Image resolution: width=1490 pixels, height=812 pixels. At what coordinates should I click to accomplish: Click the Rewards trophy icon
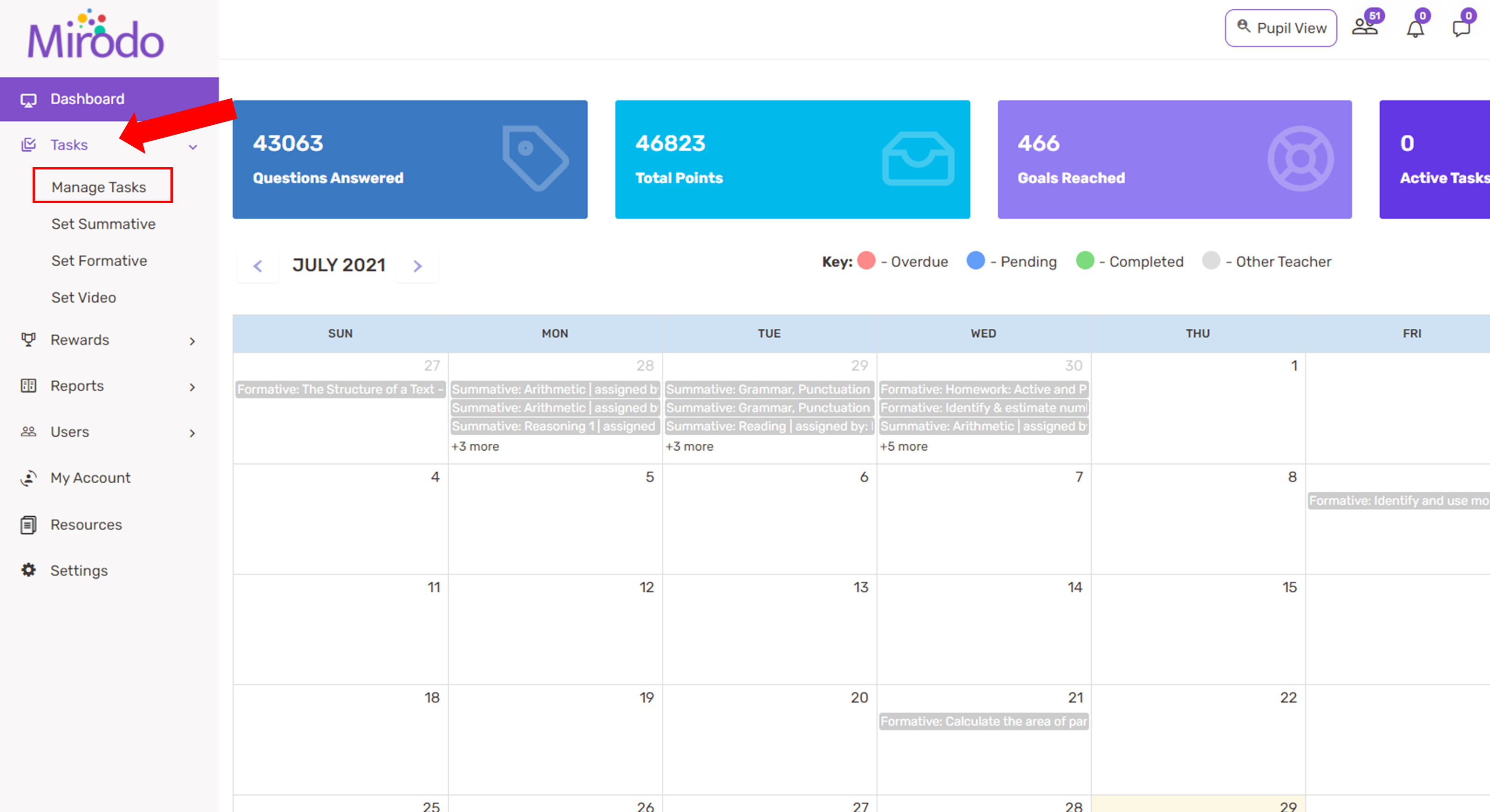(x=28, y=339)
